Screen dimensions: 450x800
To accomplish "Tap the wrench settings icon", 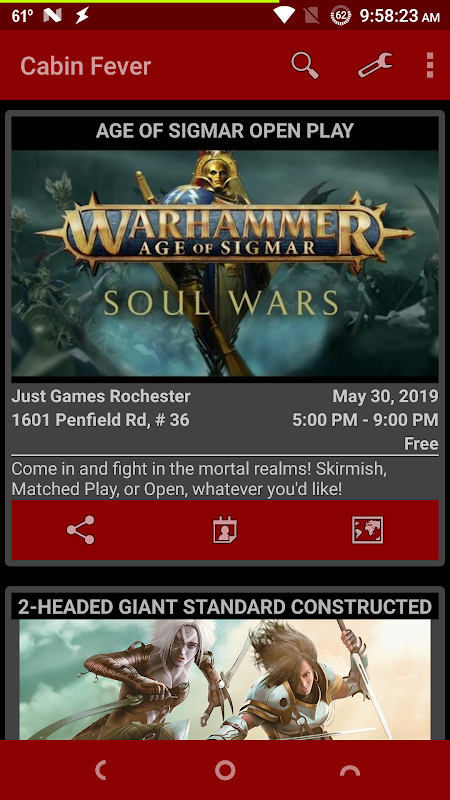I will (x=375, y=65).
